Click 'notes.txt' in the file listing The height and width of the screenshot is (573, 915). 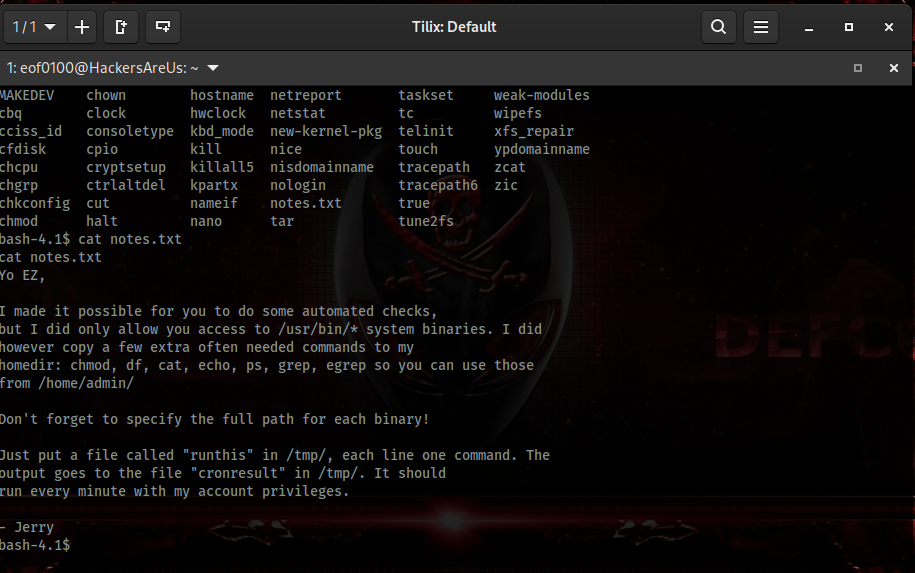[x=305, y=203]
